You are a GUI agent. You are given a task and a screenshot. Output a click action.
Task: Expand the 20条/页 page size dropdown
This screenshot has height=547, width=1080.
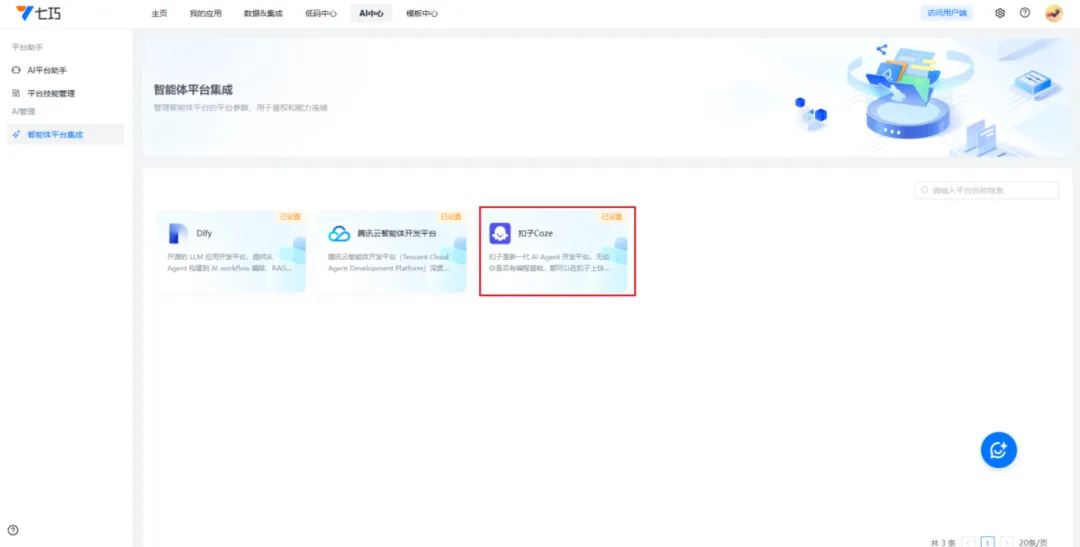[x=1033, y=542]
